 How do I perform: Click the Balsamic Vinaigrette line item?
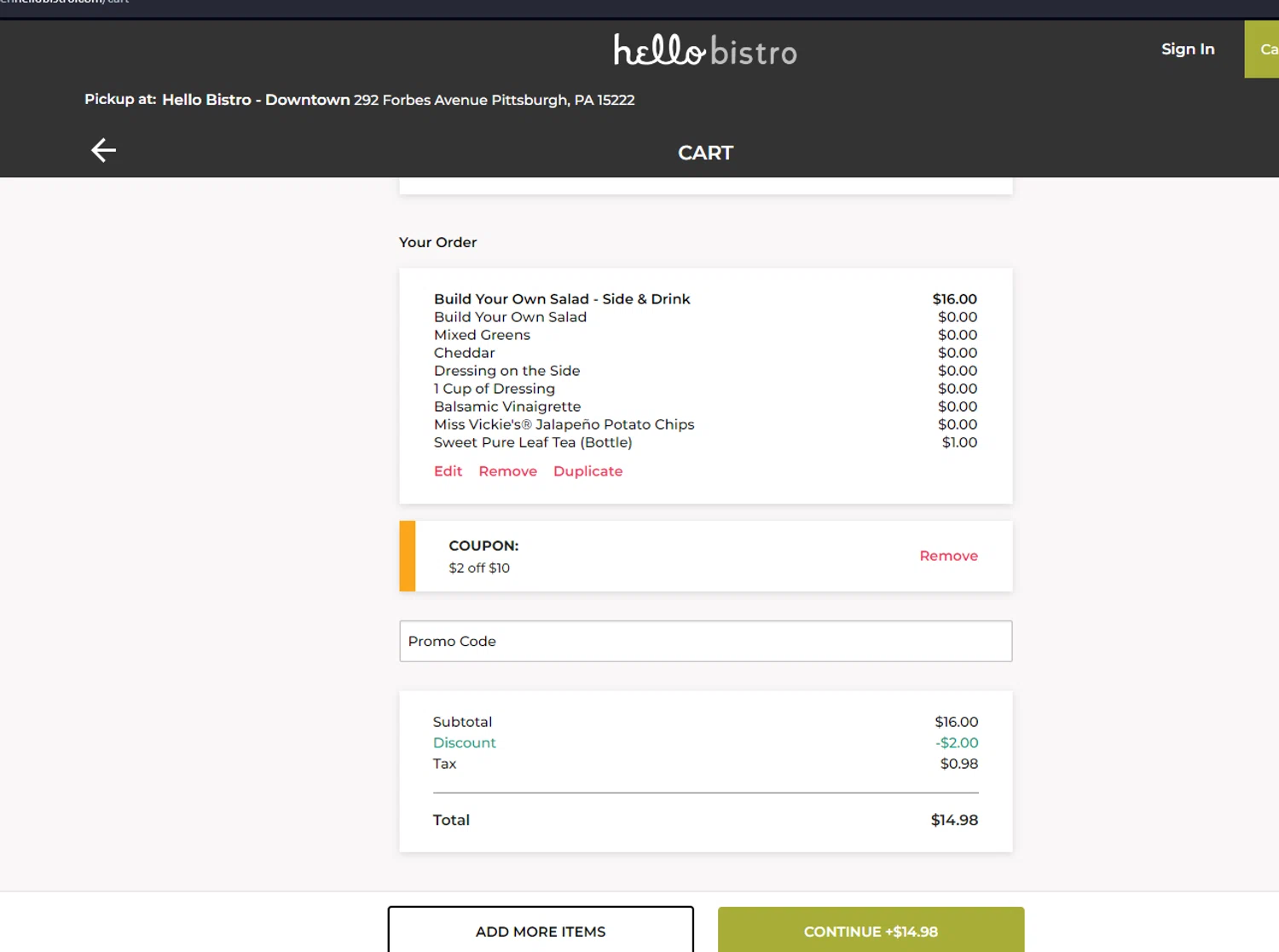click(506, 407)
